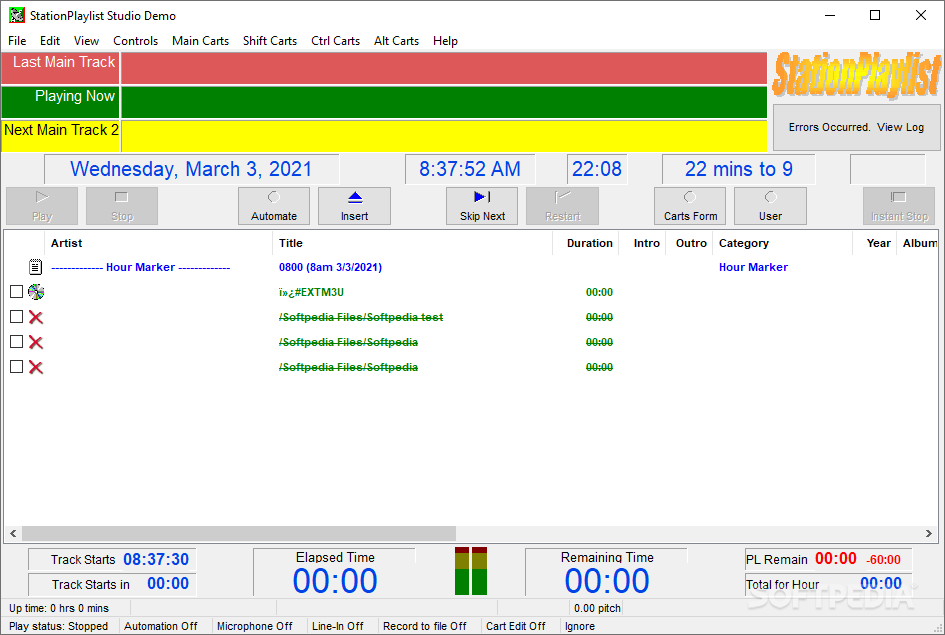The height and width of the screenshot is (635, 945).
Task: Click the Play button
Action: (42, 206)
